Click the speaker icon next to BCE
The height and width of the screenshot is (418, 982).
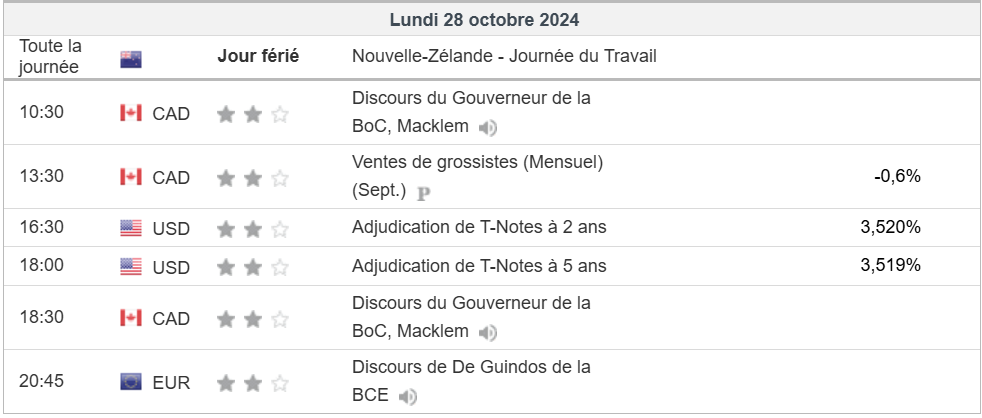[x=408, y=397]
